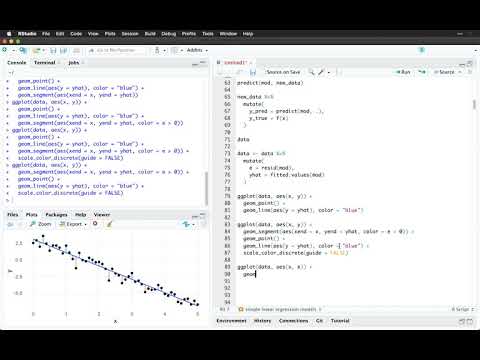
Task: Maximize the source editor pane
Action: click(x=470, y=63)
